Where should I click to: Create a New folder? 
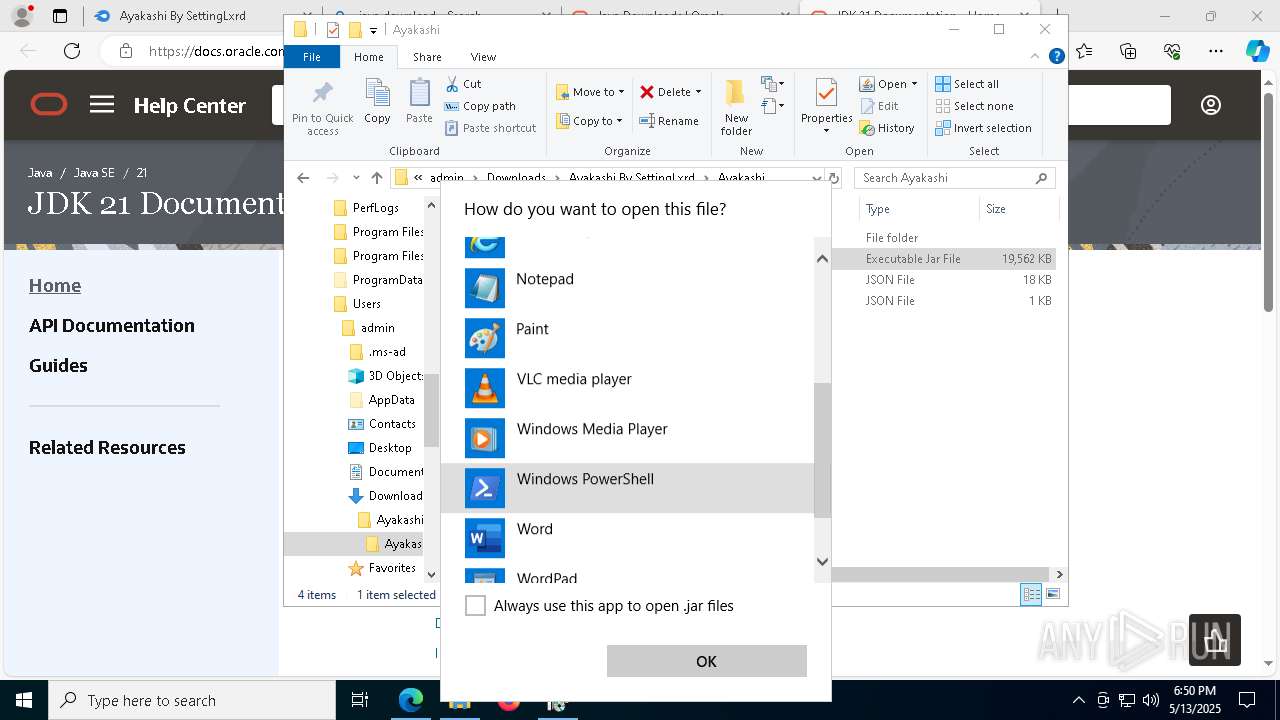[736, 108]
